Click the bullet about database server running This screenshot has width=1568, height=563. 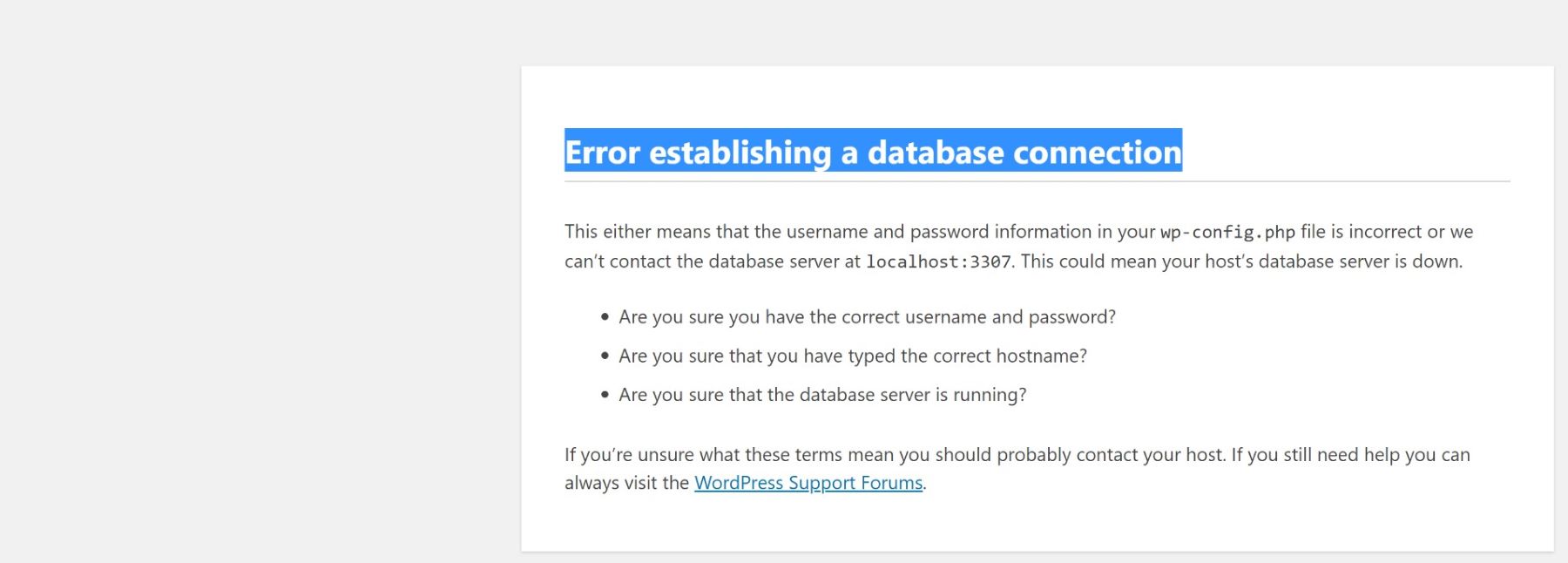(x=822, y=395)
